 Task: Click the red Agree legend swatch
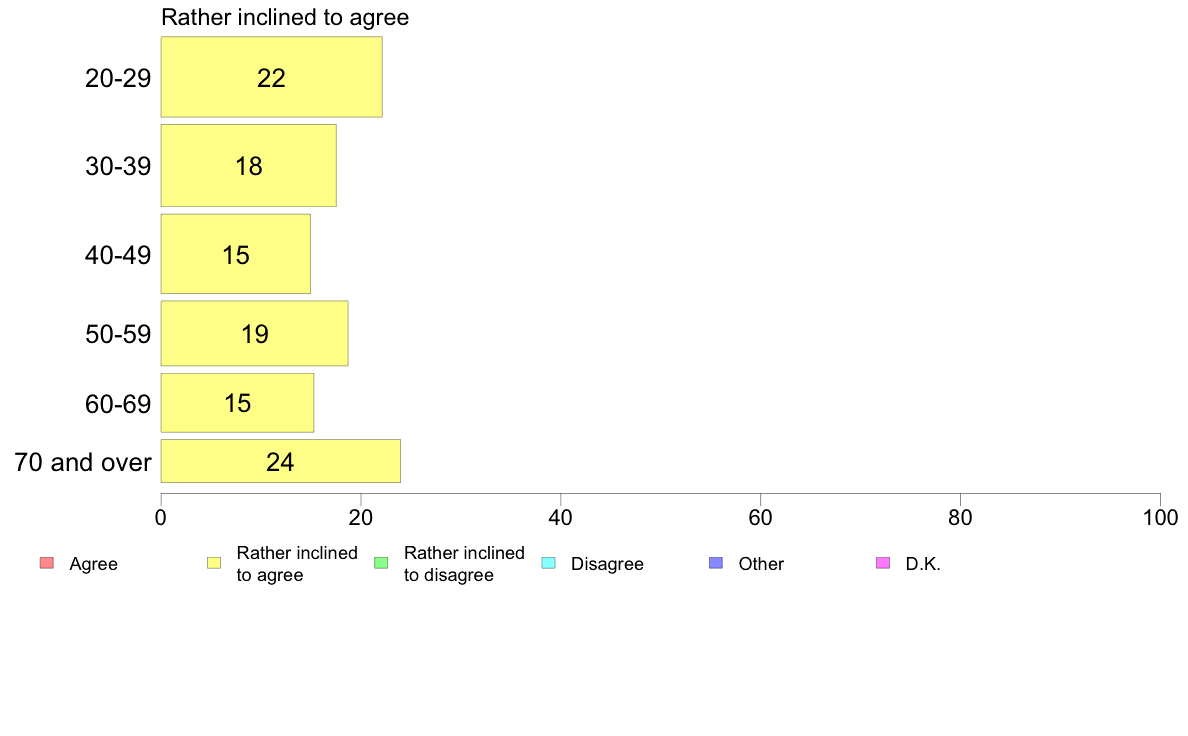coord(47,563)
